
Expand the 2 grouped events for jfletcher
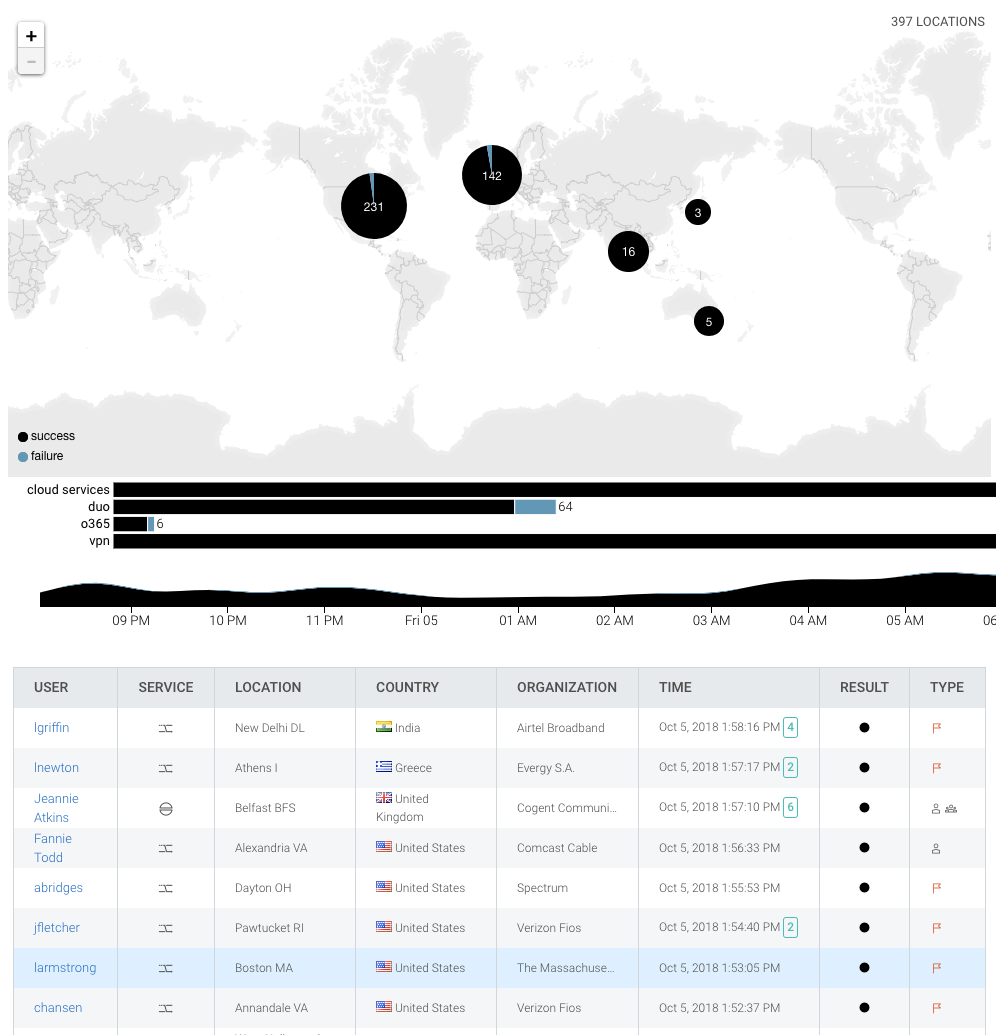click(790, 927)
